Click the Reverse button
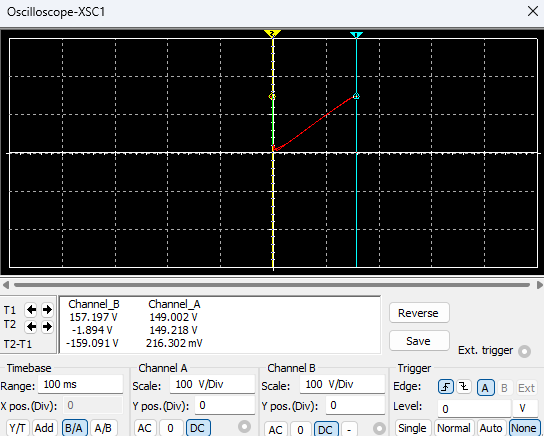The width and height of the screenshot is (544, 436). [x=419, y=313]
